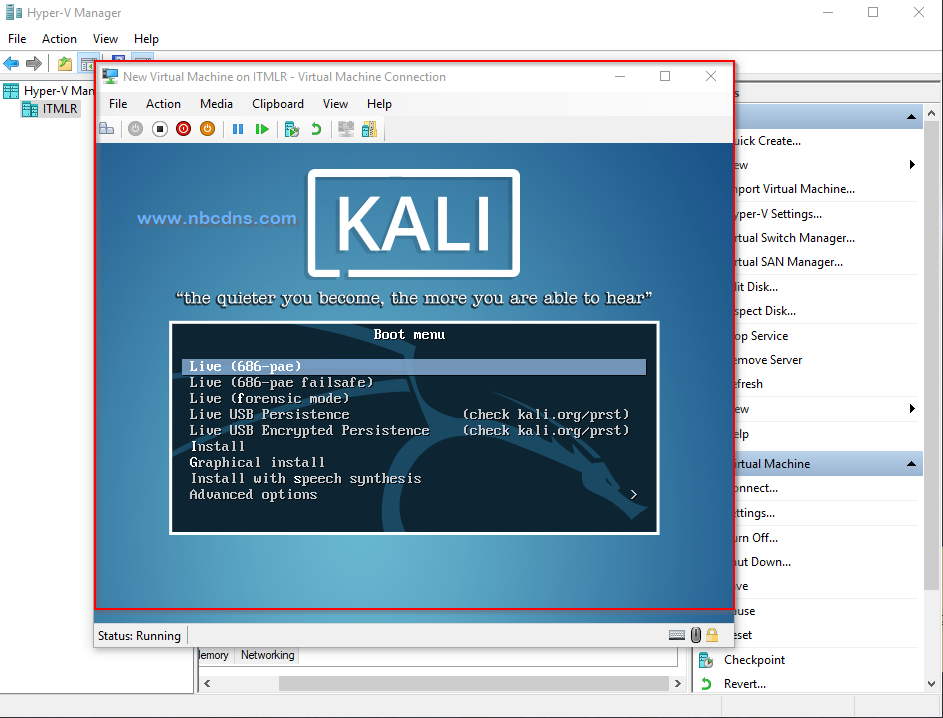Click the mouse status icon in VM window
The image size is (943, 718).
coord(696,635)
